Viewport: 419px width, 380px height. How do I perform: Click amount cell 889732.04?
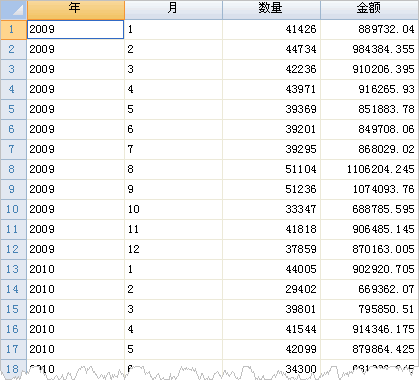(369, 30)
